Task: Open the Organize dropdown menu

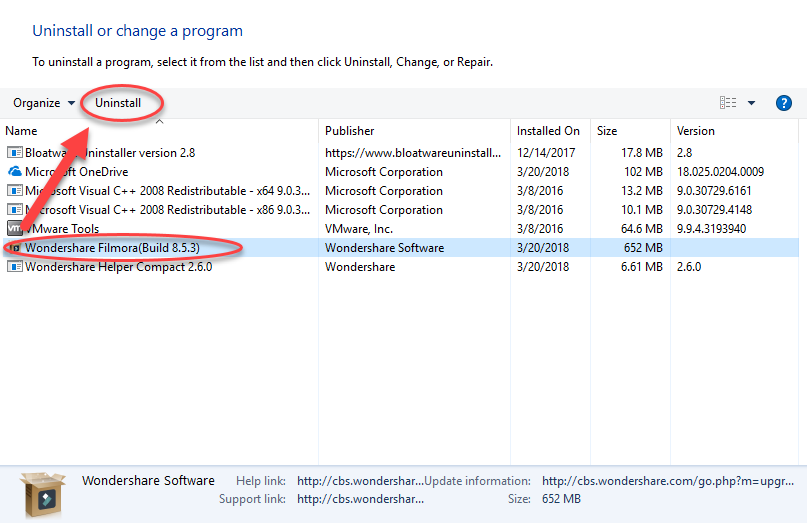Action: 44,103
